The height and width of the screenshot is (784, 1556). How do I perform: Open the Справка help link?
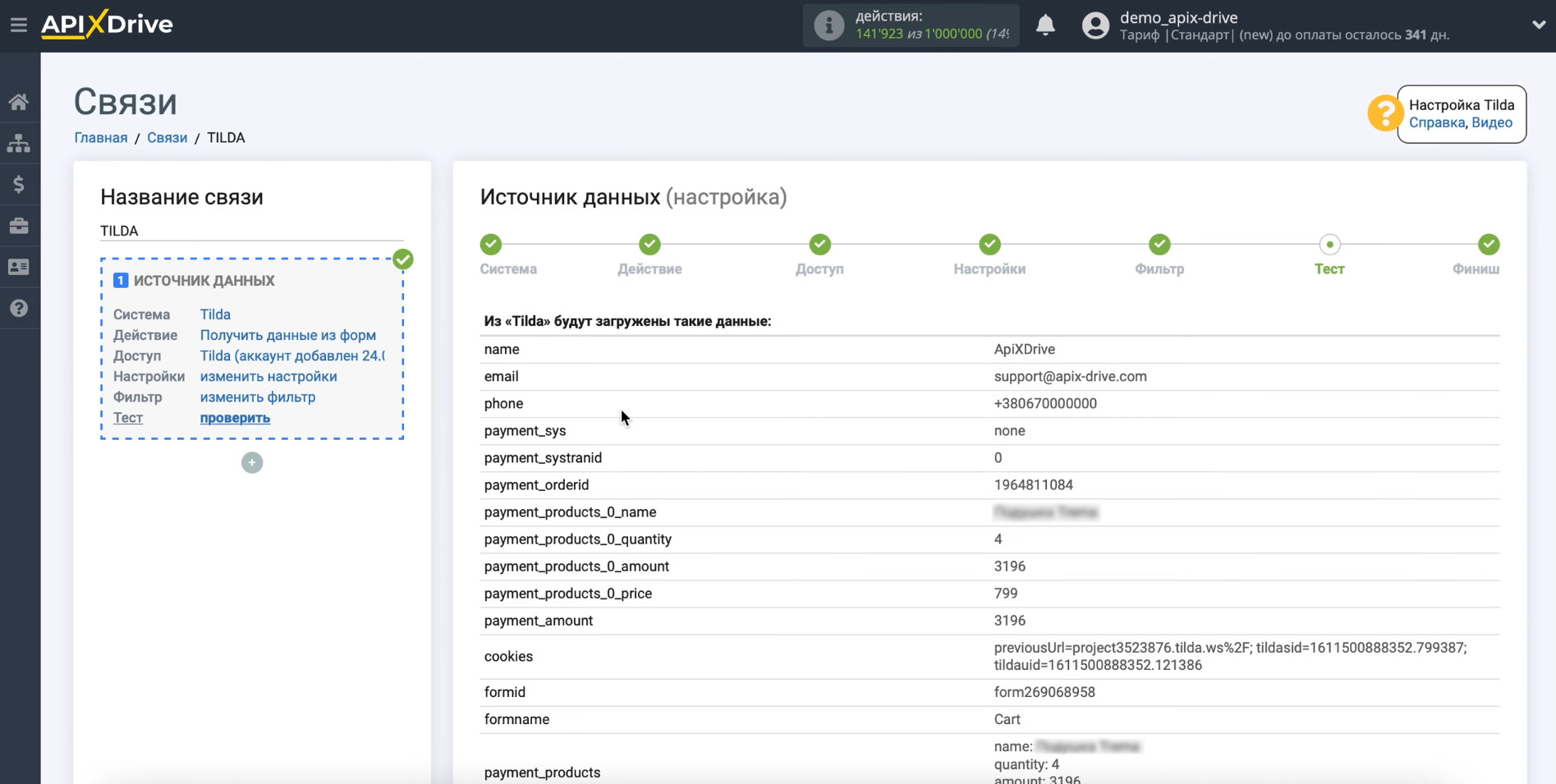[x=1436, y=122]
